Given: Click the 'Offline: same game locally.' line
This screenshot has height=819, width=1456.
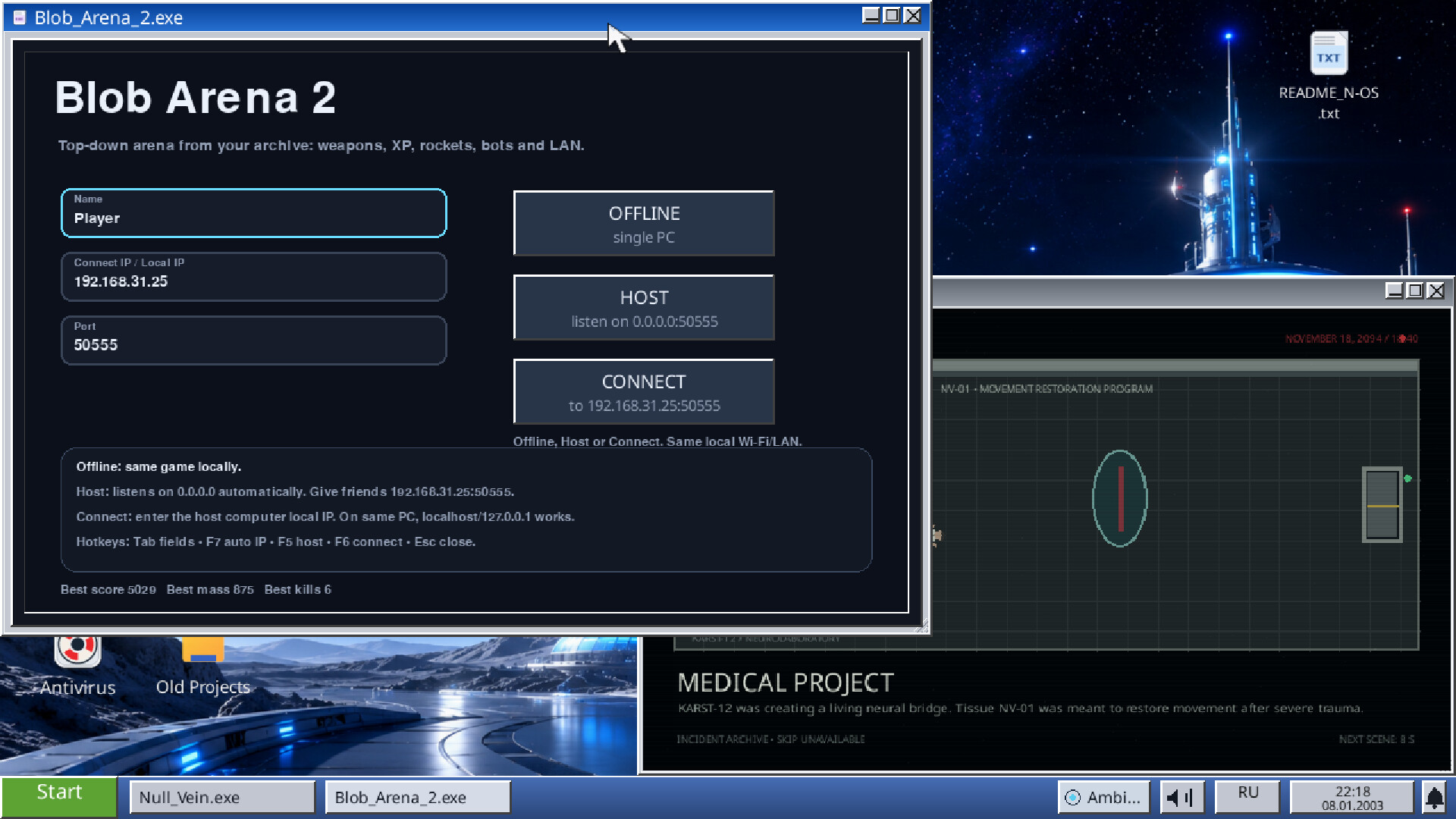Looking at the screenshot, I should 158,466.
